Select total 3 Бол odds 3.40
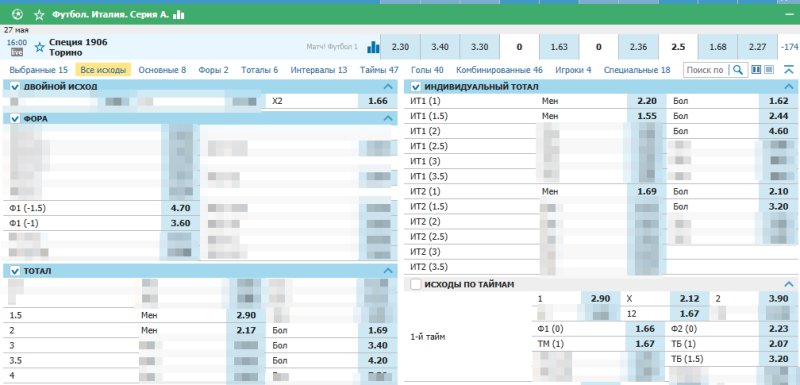 click(x=378, y=345)
